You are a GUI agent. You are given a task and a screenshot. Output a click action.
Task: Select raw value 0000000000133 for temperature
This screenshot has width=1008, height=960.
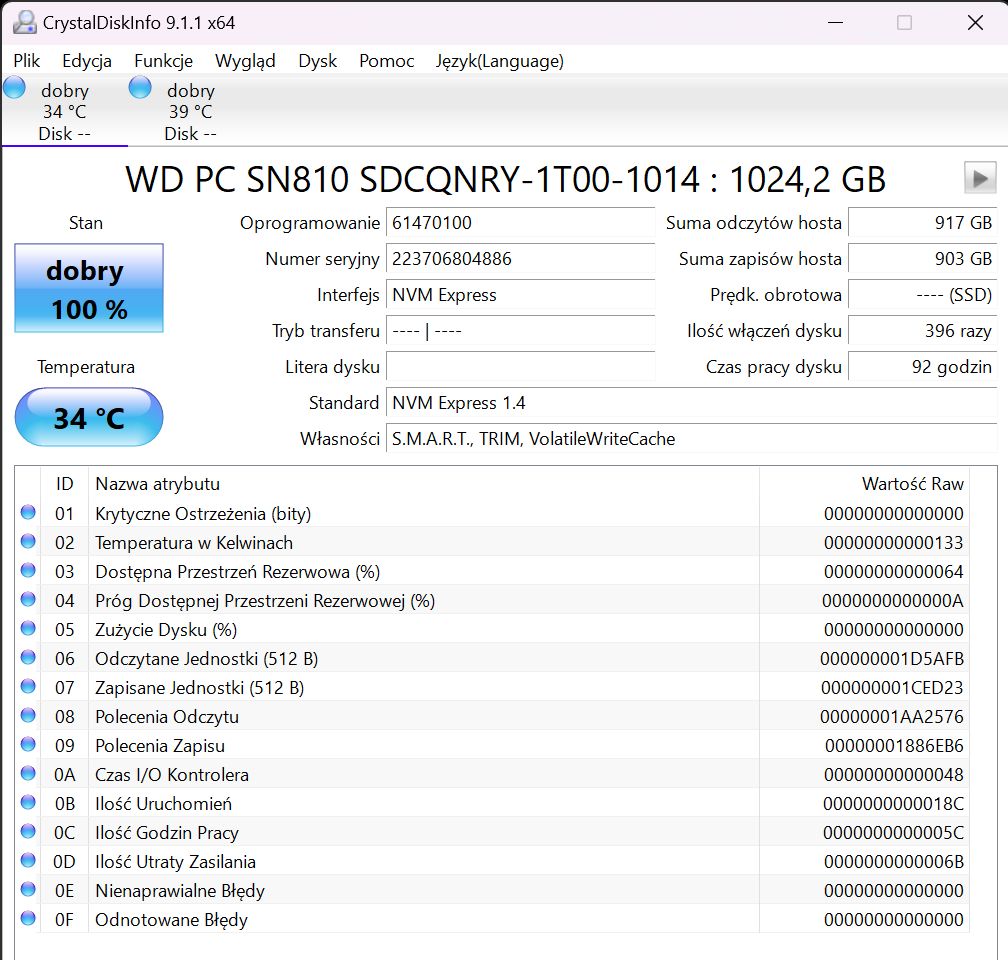pyautogui.click(x=894, y=543)
